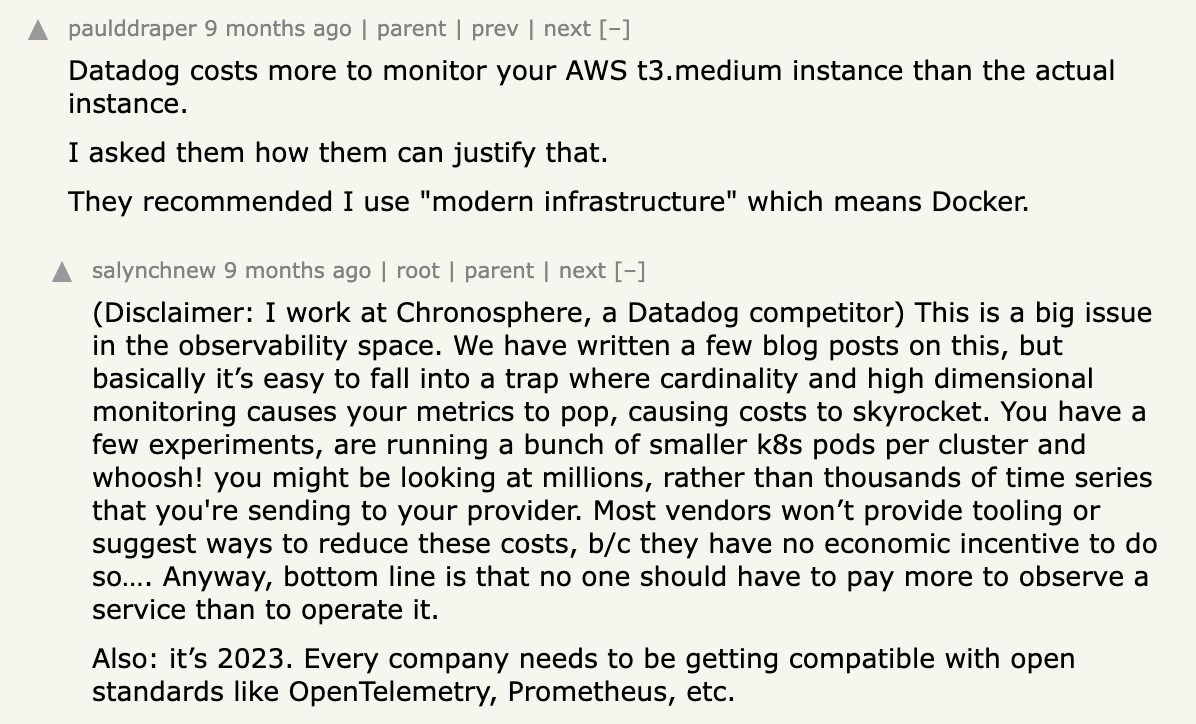
Task: Click the sentence mentioning "modern infrastructure"
Action: [x=548, y=201]
